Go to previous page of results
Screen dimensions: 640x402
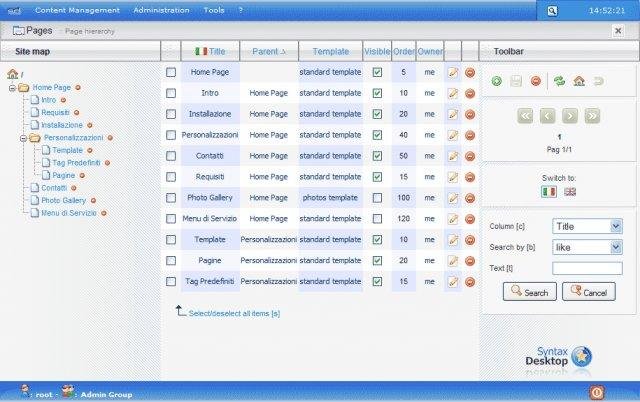pyautogui.click(x=547, y=116)
